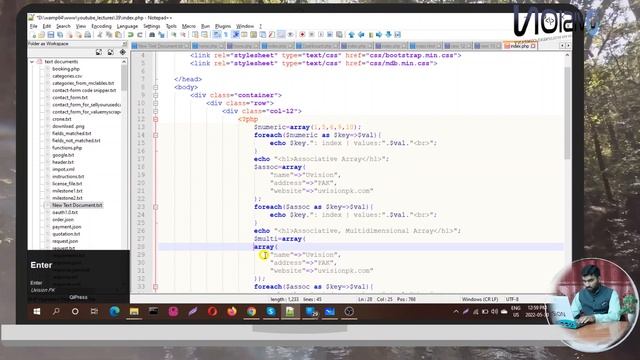The image size is (640, 360).
Task: Click the Save All toolbar icon
Action: [x=60, y=35]
